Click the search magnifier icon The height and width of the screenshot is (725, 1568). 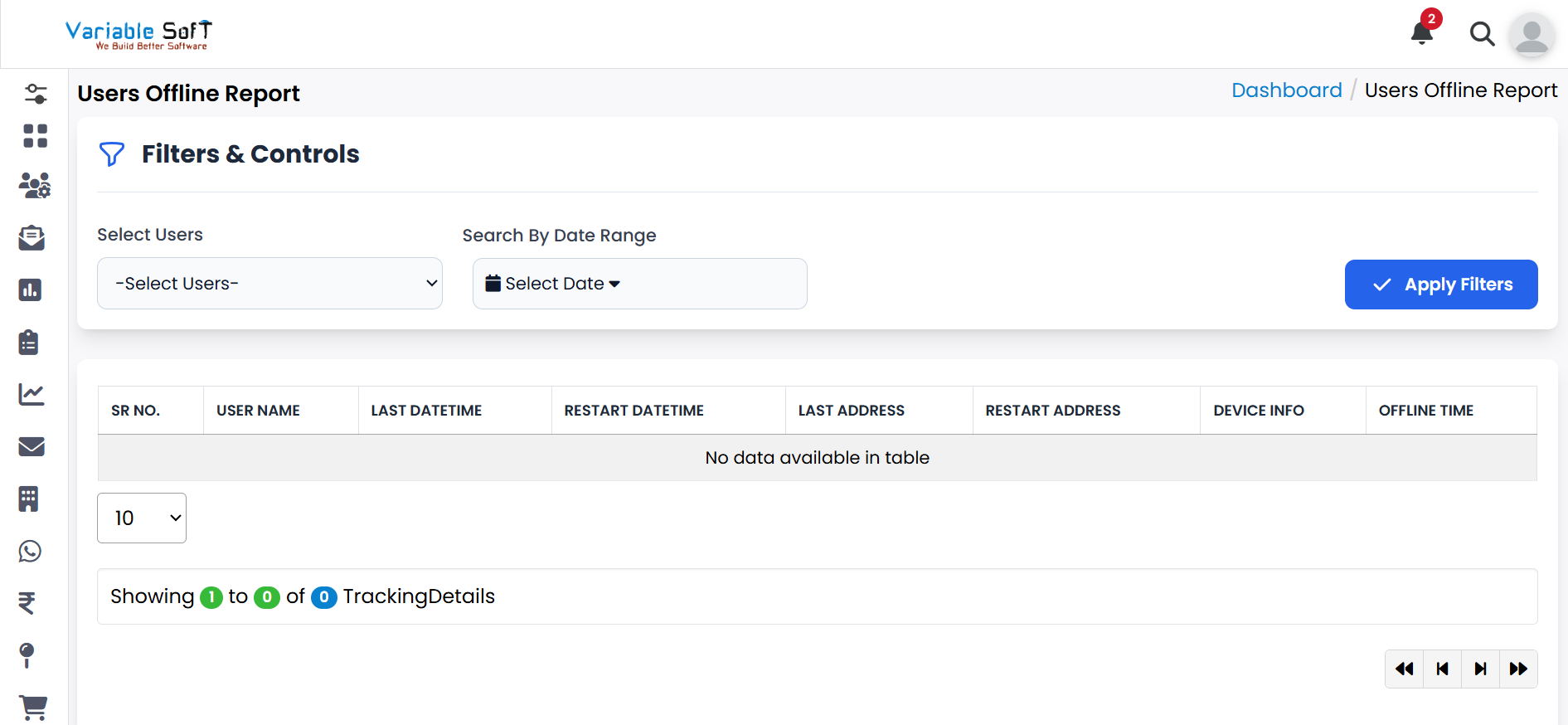[x=1481, y=34]
